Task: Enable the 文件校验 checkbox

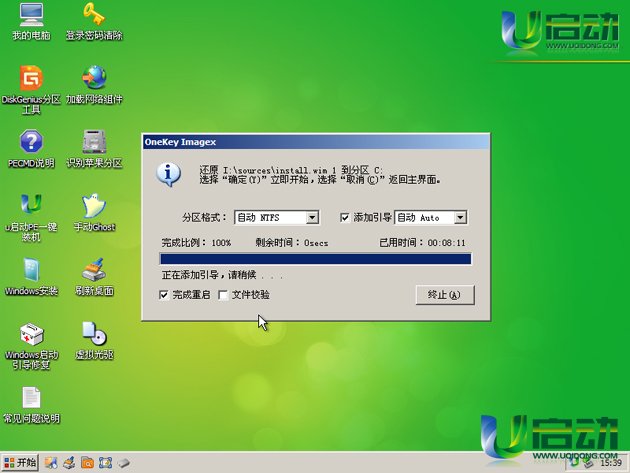Action: tap(223, 295)
